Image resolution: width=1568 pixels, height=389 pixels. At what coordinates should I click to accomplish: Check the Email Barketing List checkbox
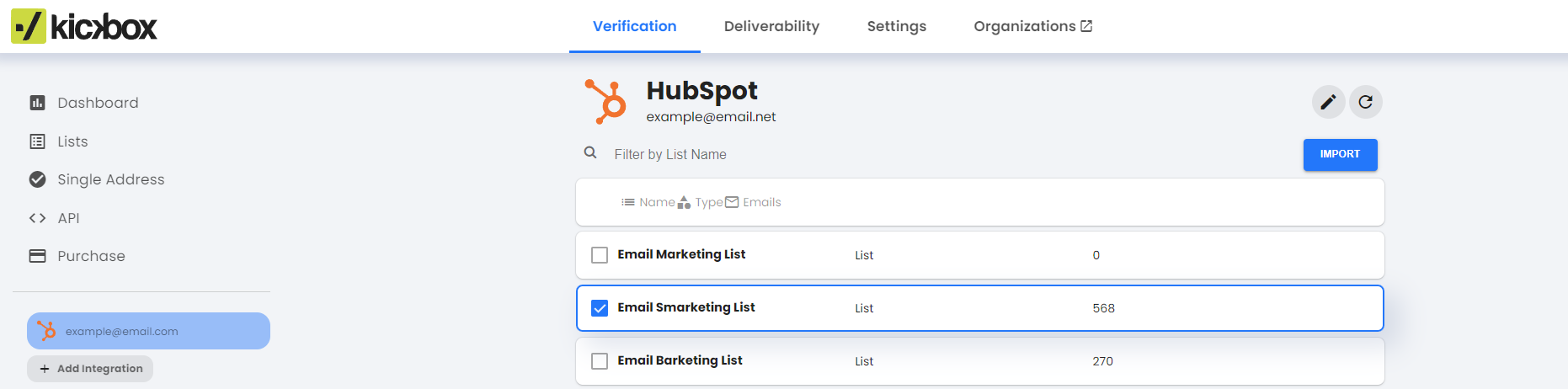point(600,361)
